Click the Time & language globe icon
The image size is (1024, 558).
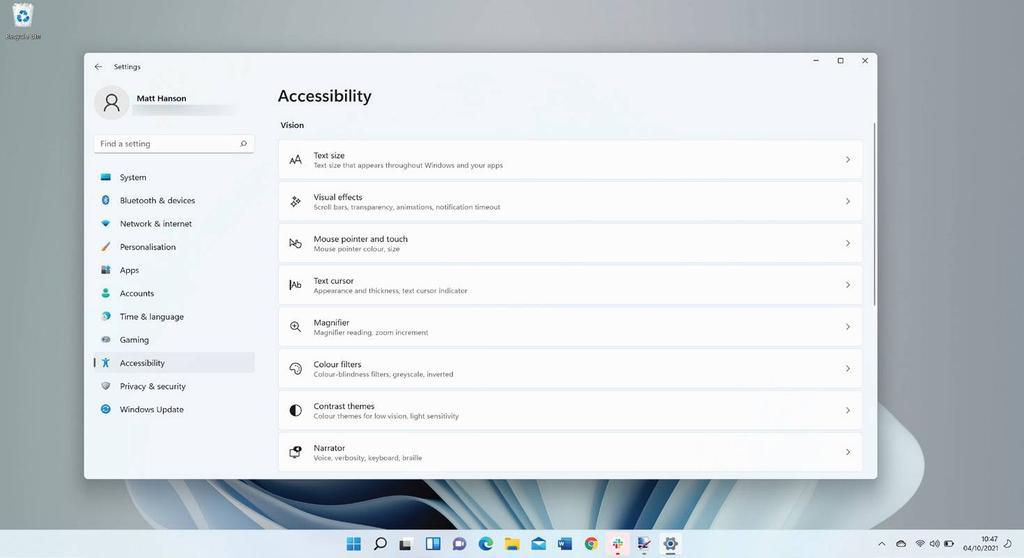[106, 316]
